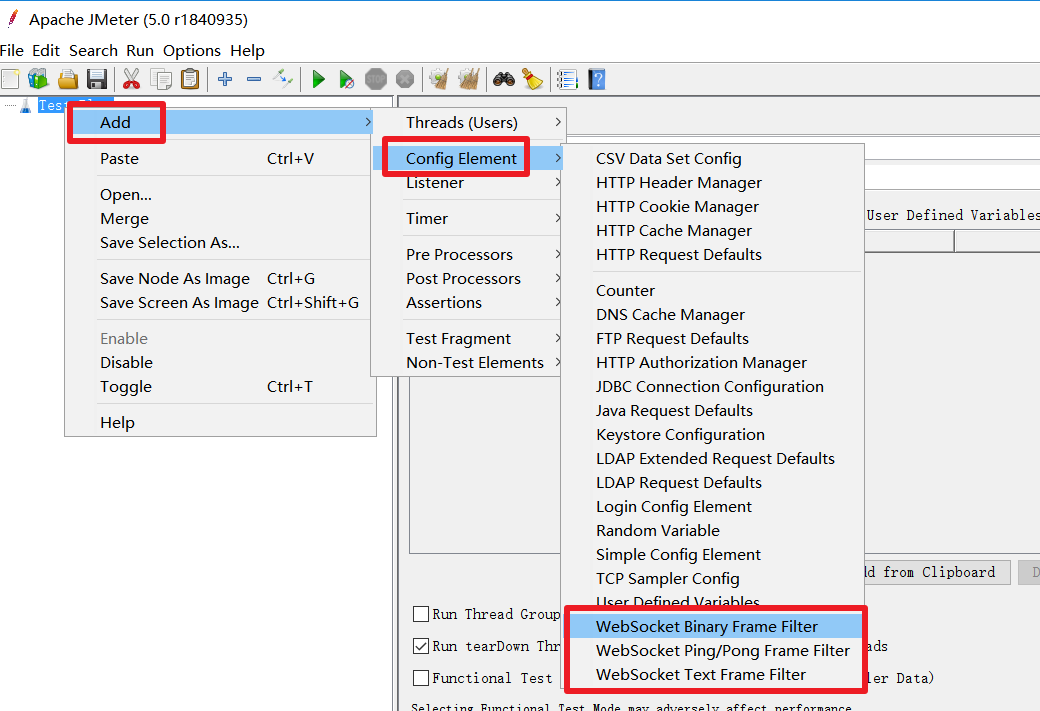The height and width of the screenshot is (711, 1040).
Task: Click the green Start run icon
Action: tap(318, 80)
